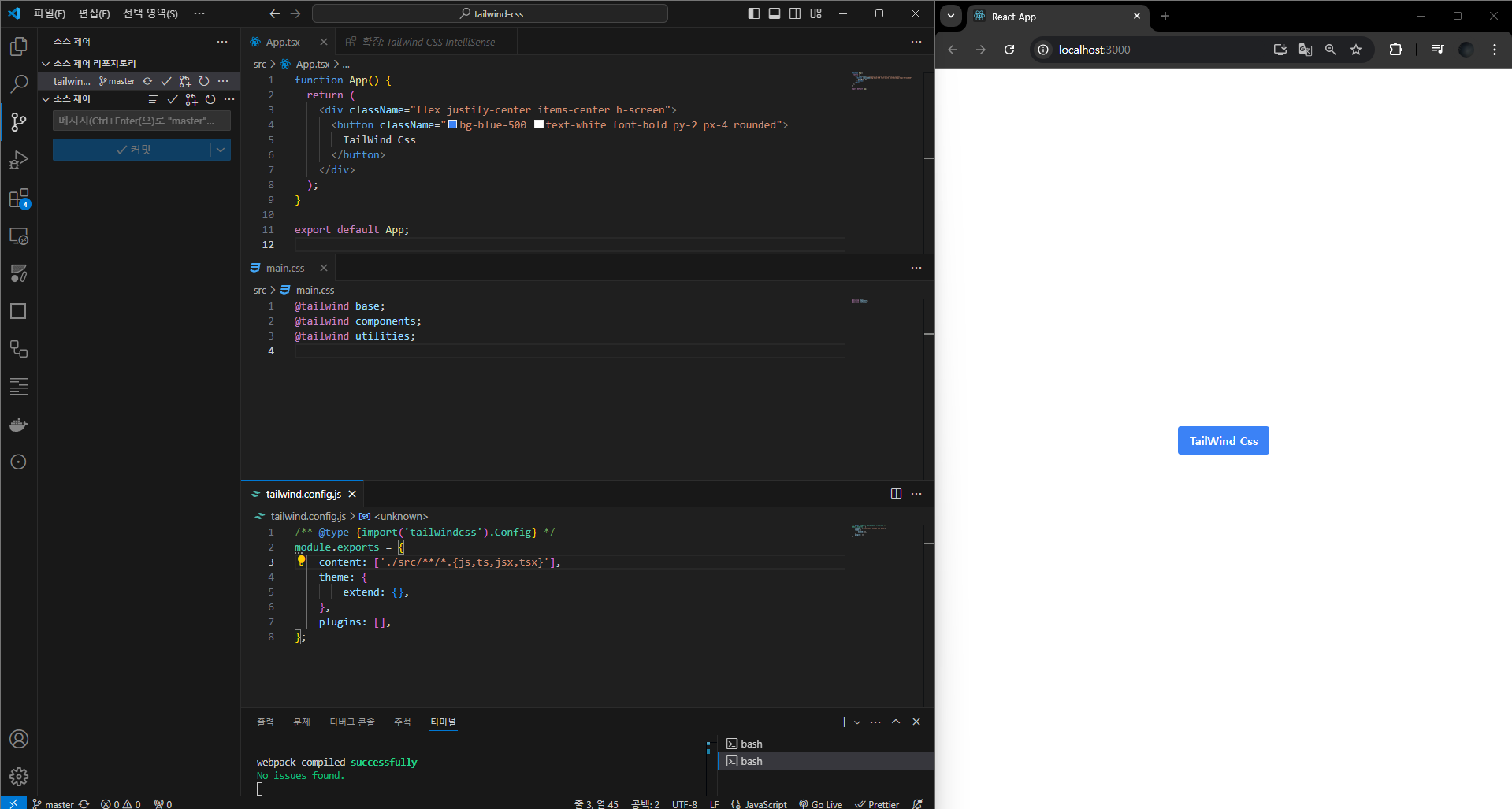Screen dimensions: 1512x809
Task: Switch to the 문제 panel tab
Action: click(302, 722)
